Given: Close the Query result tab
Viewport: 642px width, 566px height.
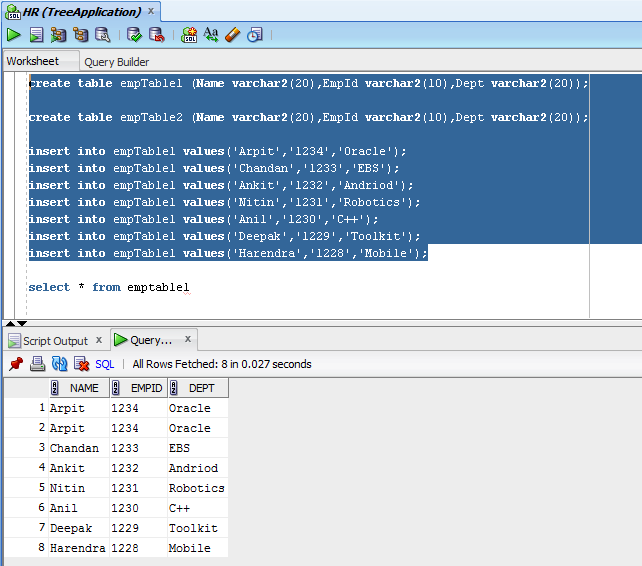Looking at the screenshot, I should 188,339.
